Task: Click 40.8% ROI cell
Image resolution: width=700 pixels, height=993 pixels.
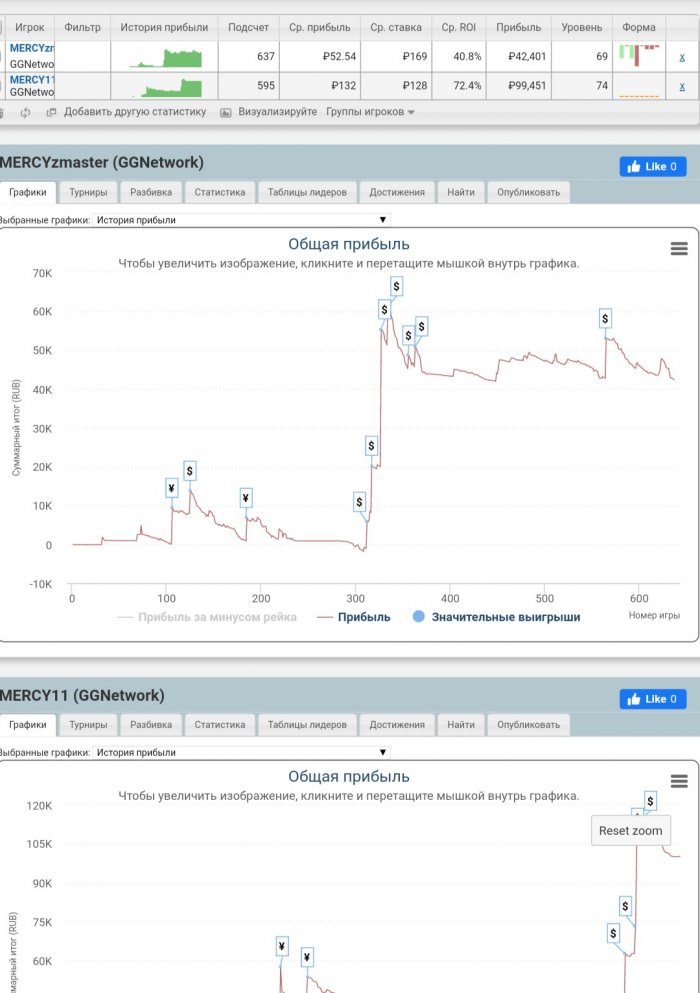Action: [459, 56]
